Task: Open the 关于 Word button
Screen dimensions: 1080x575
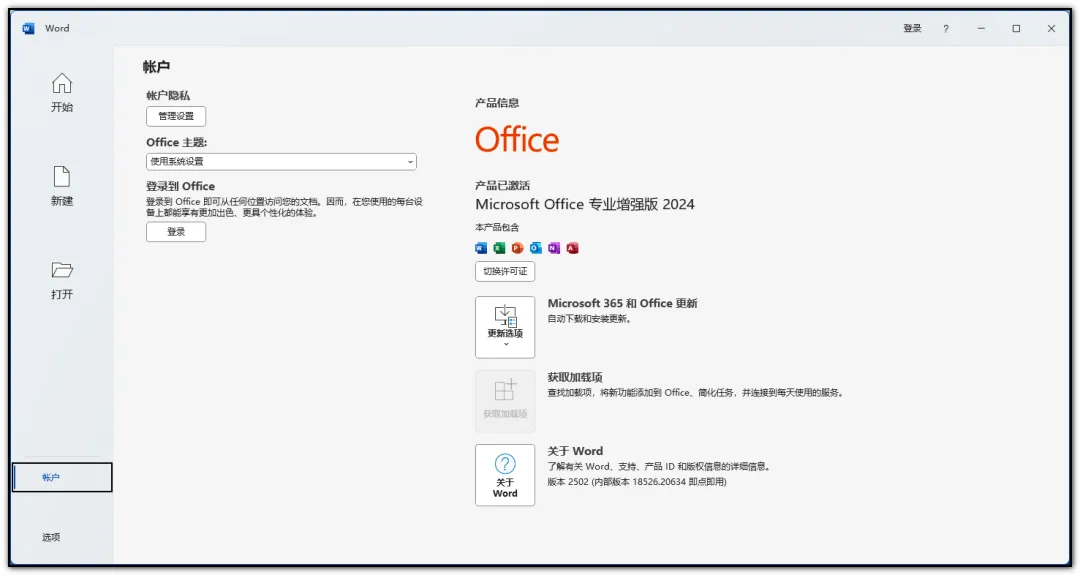Action: (x=505, y=475)
